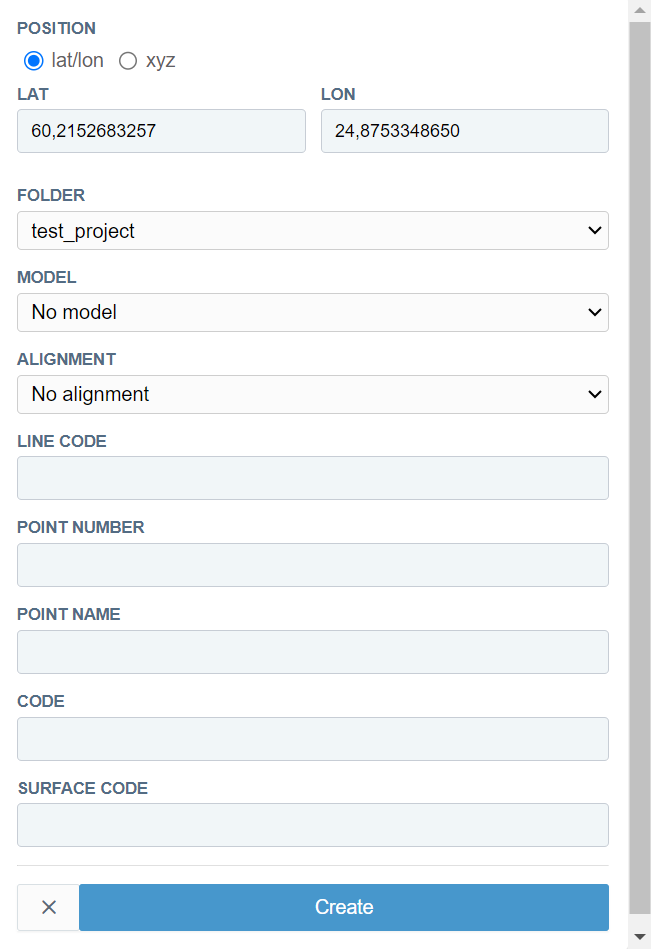Image resolution: width=651 pixels, height=949 pixels.
Task: Focus the Code input field
Action: pos(312,739)
